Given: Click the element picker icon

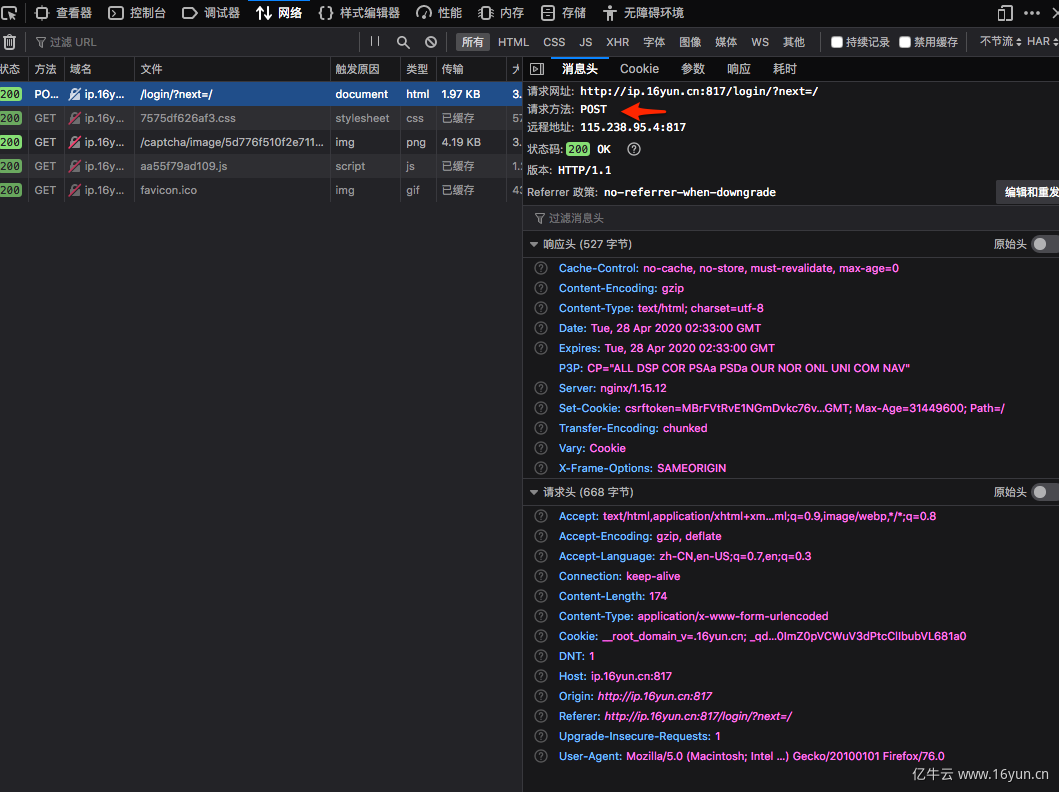Looking at the screenshot, I should click(9, 13).
